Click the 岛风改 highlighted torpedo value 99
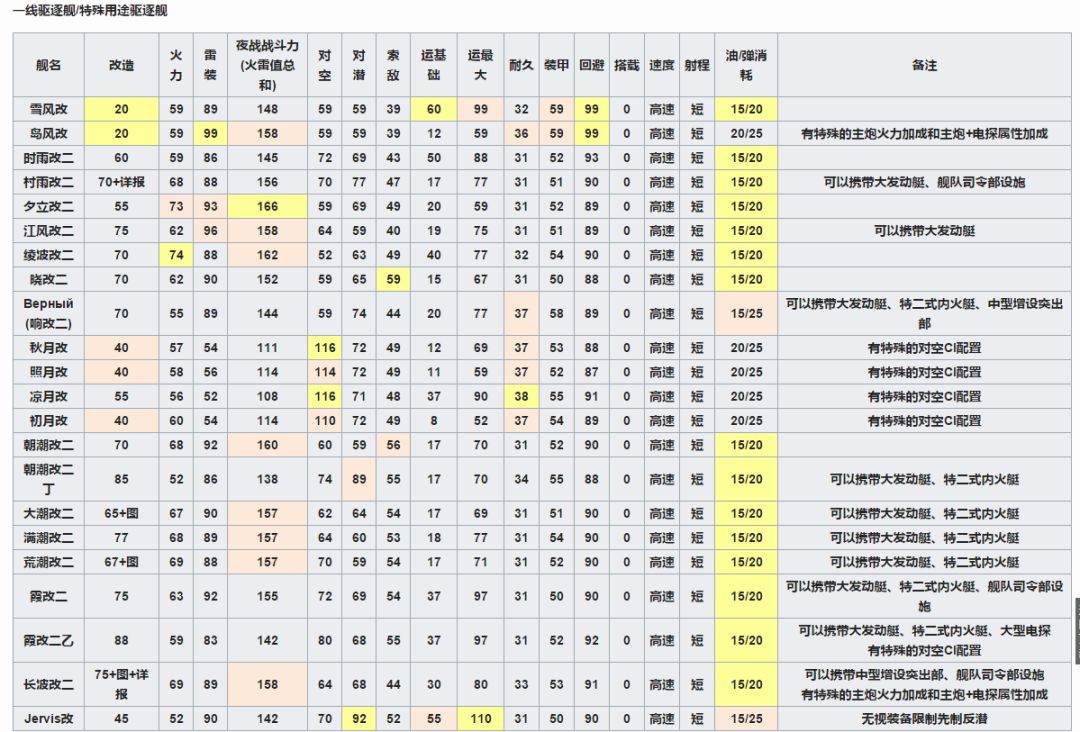 [210, 134]
